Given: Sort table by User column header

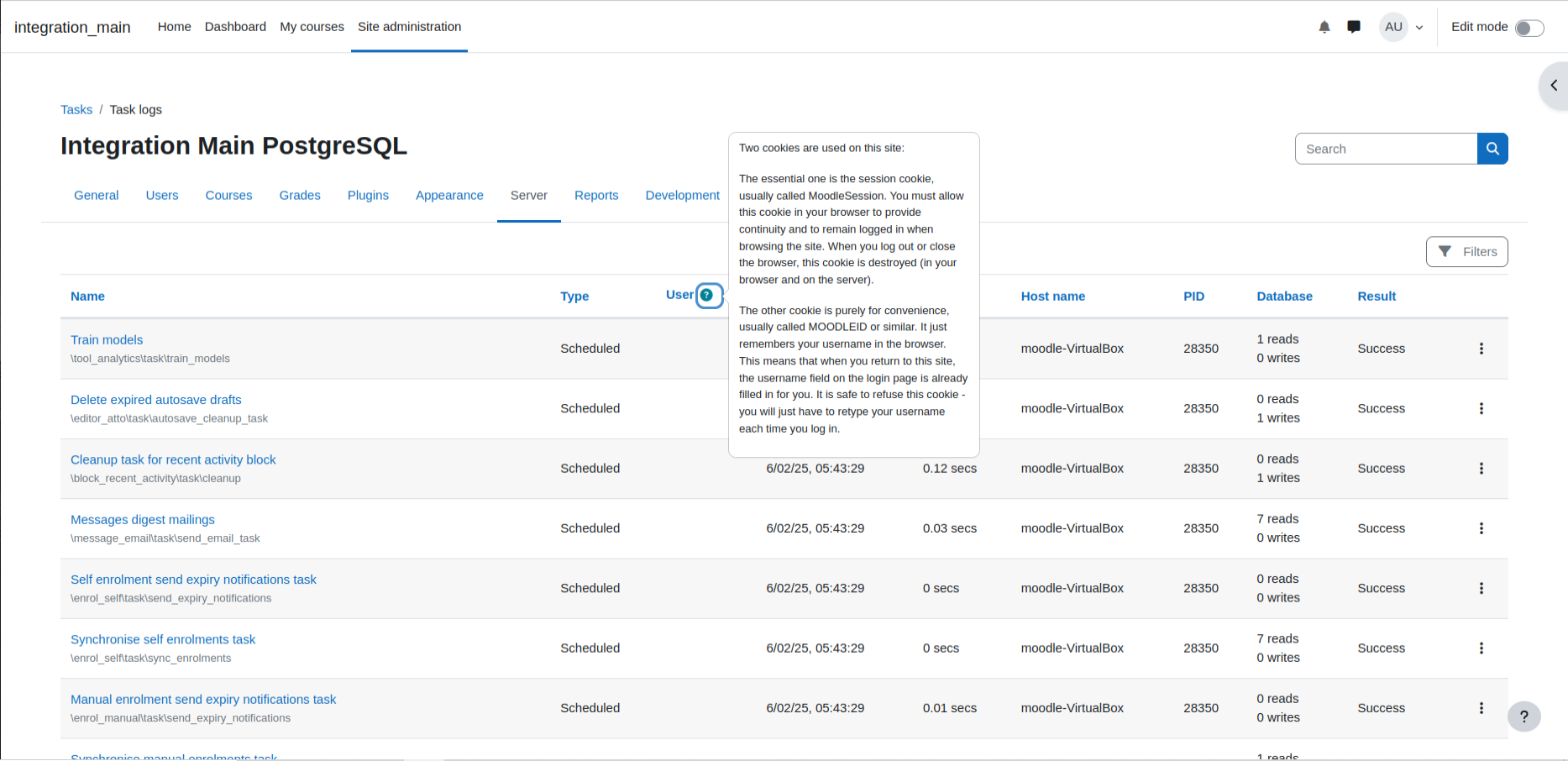Looking at the screenshot, I should pos(679,295).
